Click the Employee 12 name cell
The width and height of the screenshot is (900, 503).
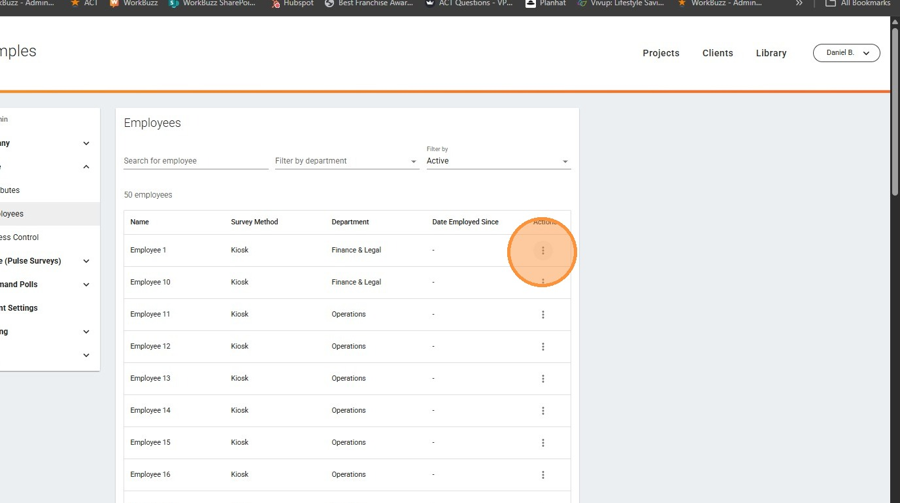point(150,347)
